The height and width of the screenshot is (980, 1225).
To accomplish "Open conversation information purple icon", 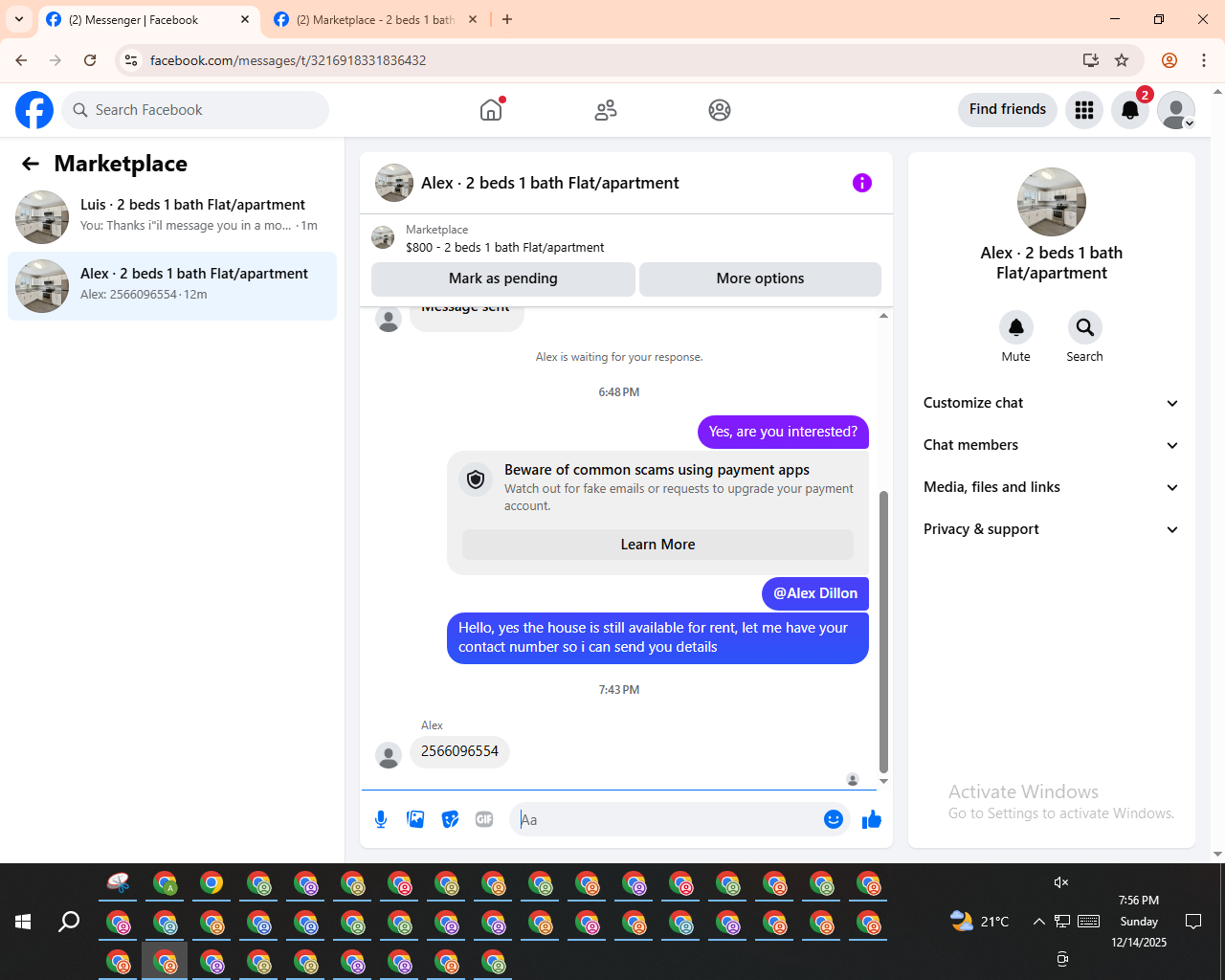I will click(x=862, y=183).
